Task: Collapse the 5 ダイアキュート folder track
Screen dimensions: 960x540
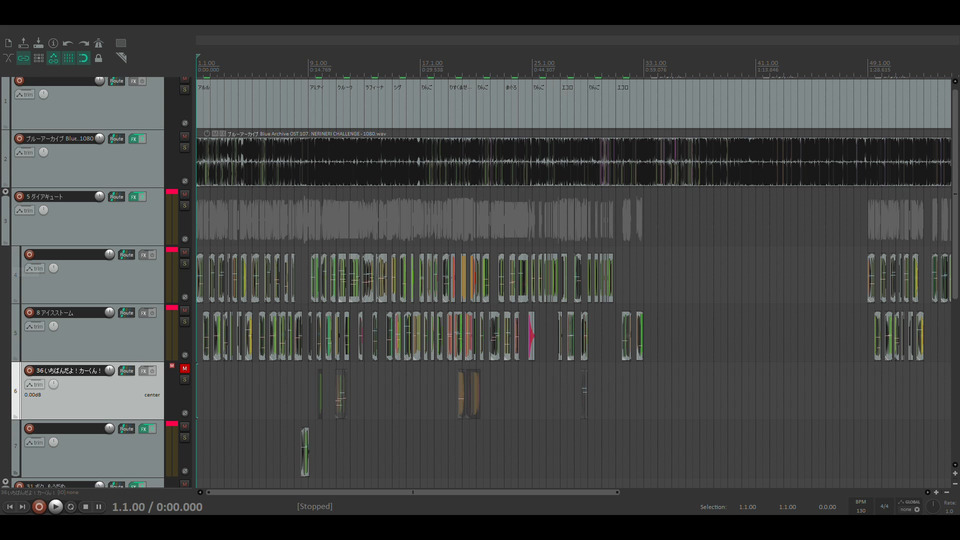Action: (x=6, y=192)
